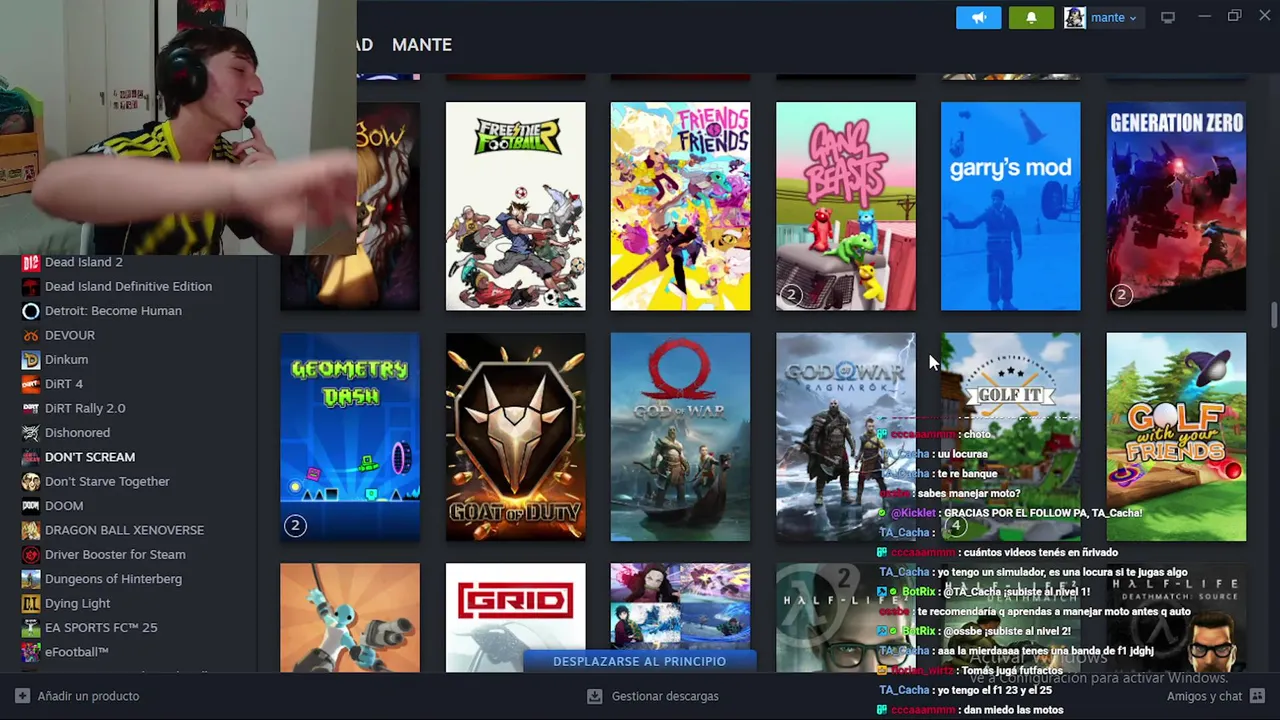Open the Geometry Dash cover
The height and width of the screenshot is (720, 1280).
(x=350, y=437)
